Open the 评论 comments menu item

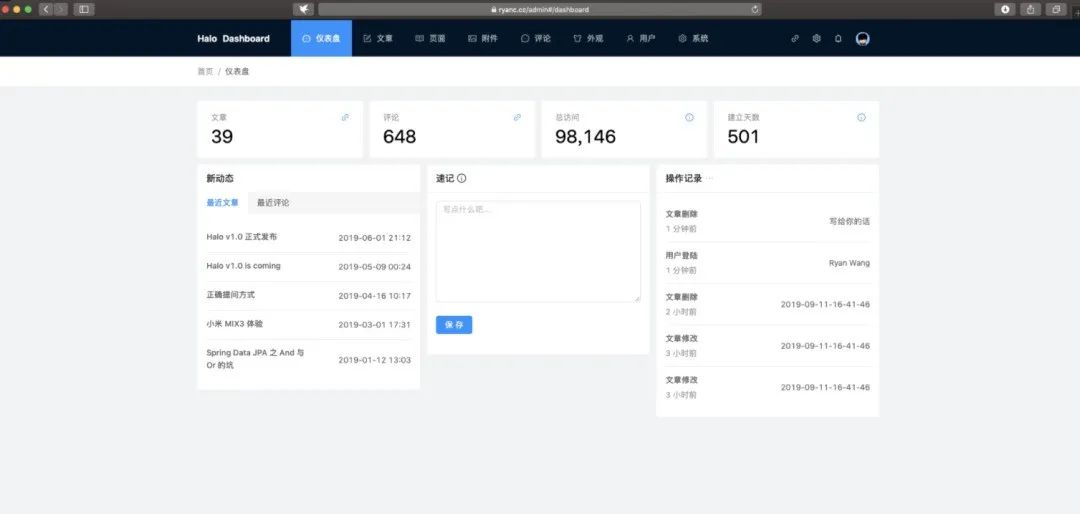click(x=535, y=39)
